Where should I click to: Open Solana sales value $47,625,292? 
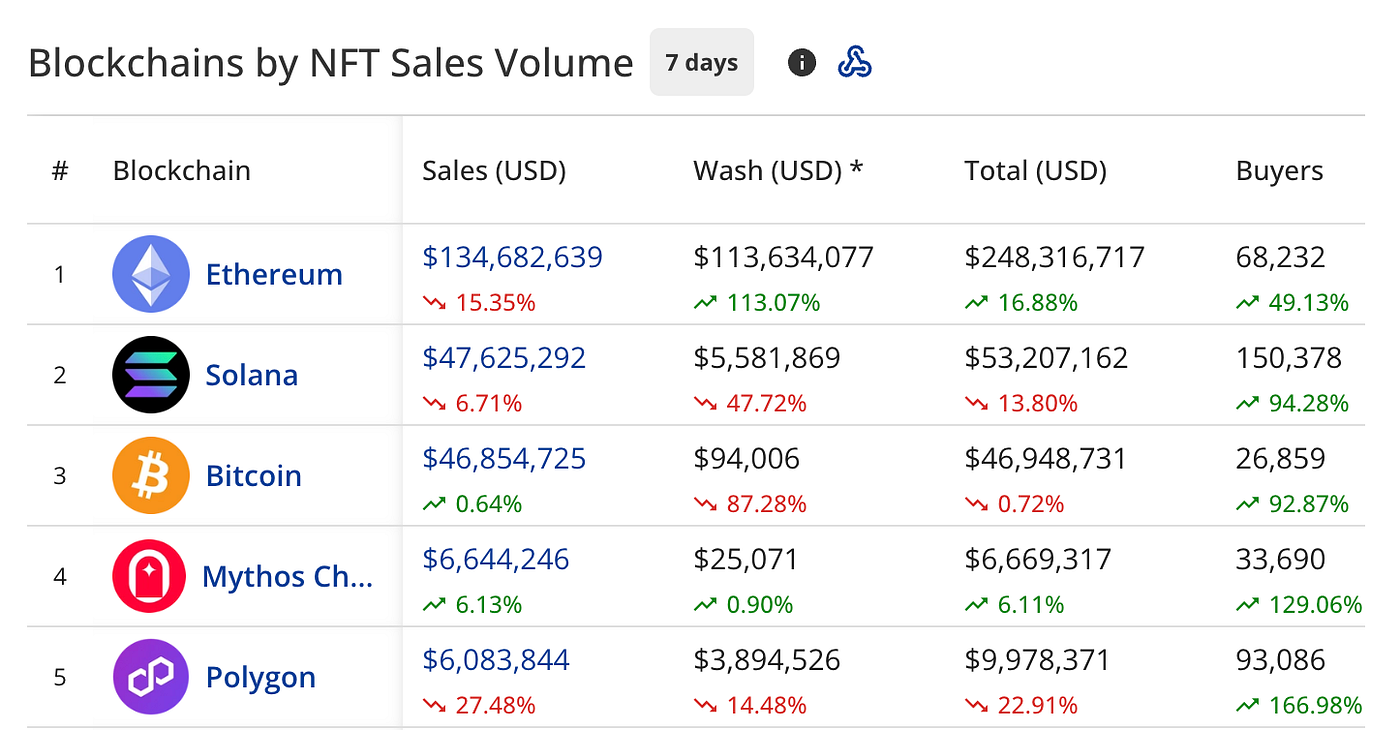(x=505, y=358)
